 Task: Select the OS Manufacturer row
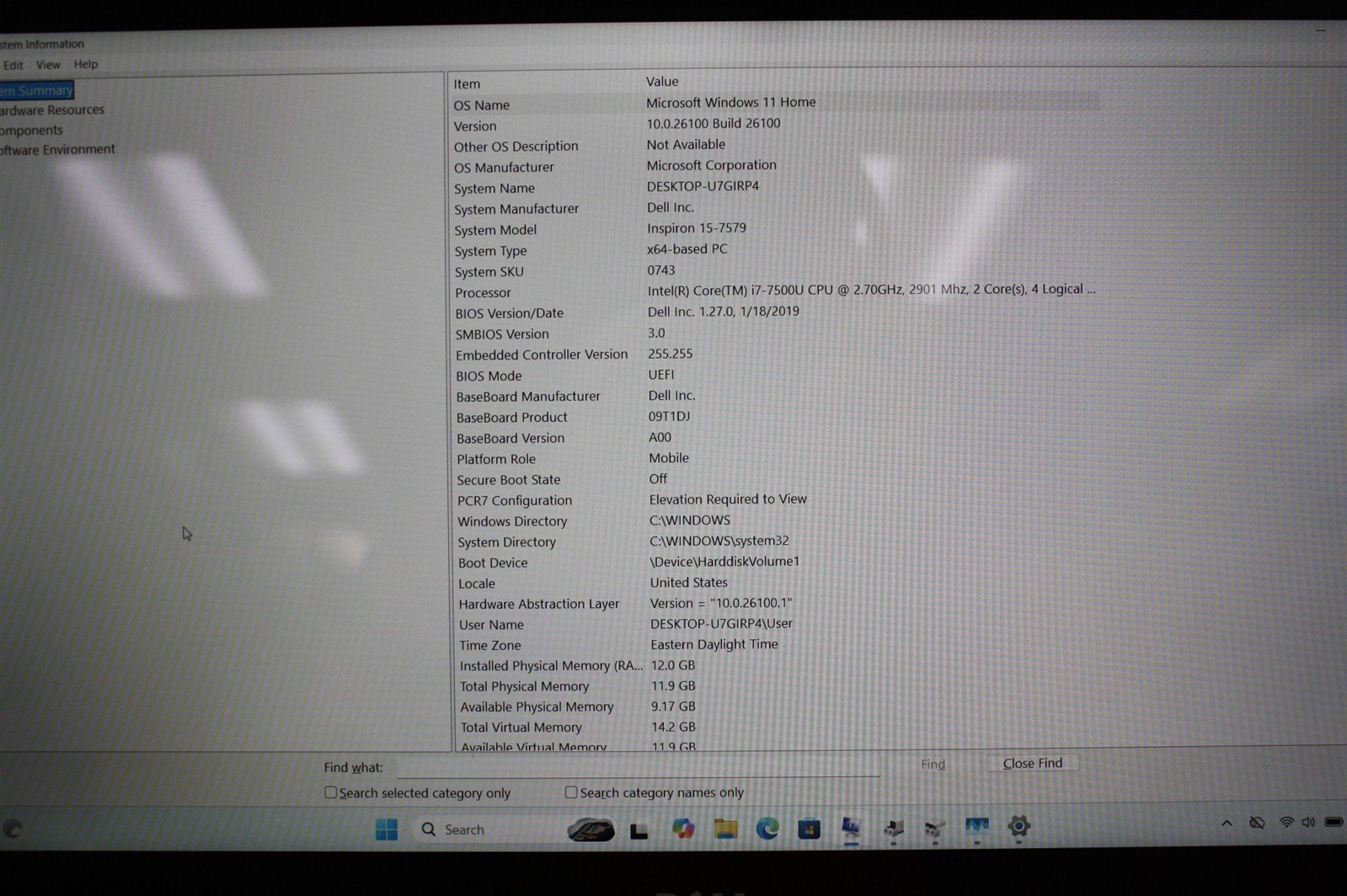[x=775, y=166]
